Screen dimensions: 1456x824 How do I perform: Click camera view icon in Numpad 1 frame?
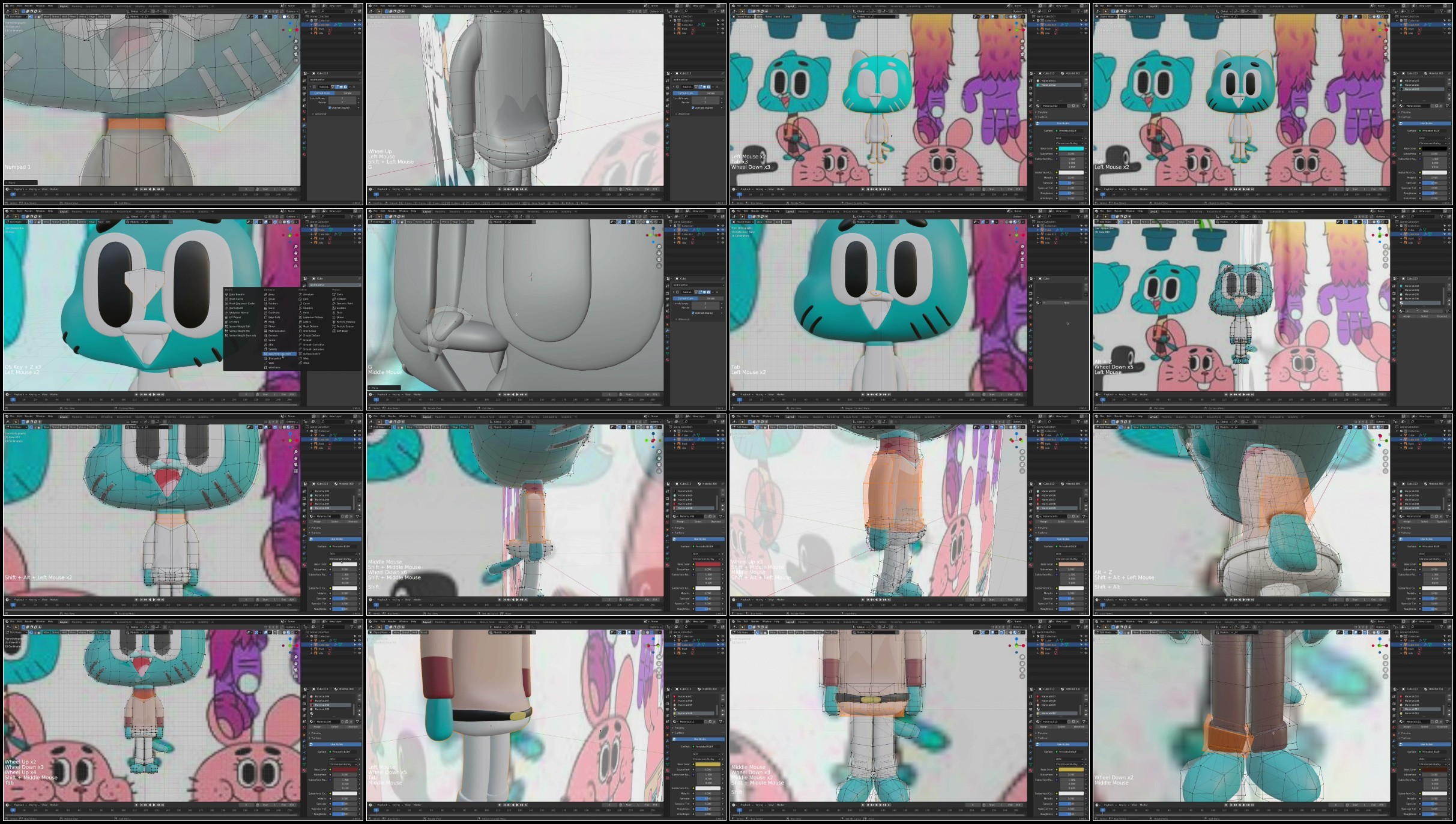[x=296, y=54]
